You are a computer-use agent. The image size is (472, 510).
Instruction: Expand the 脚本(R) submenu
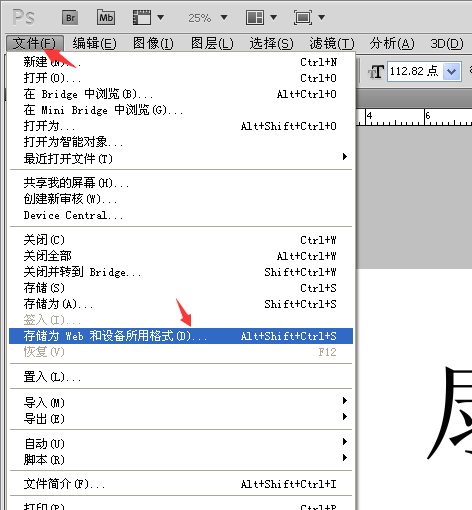coord(181,459)
